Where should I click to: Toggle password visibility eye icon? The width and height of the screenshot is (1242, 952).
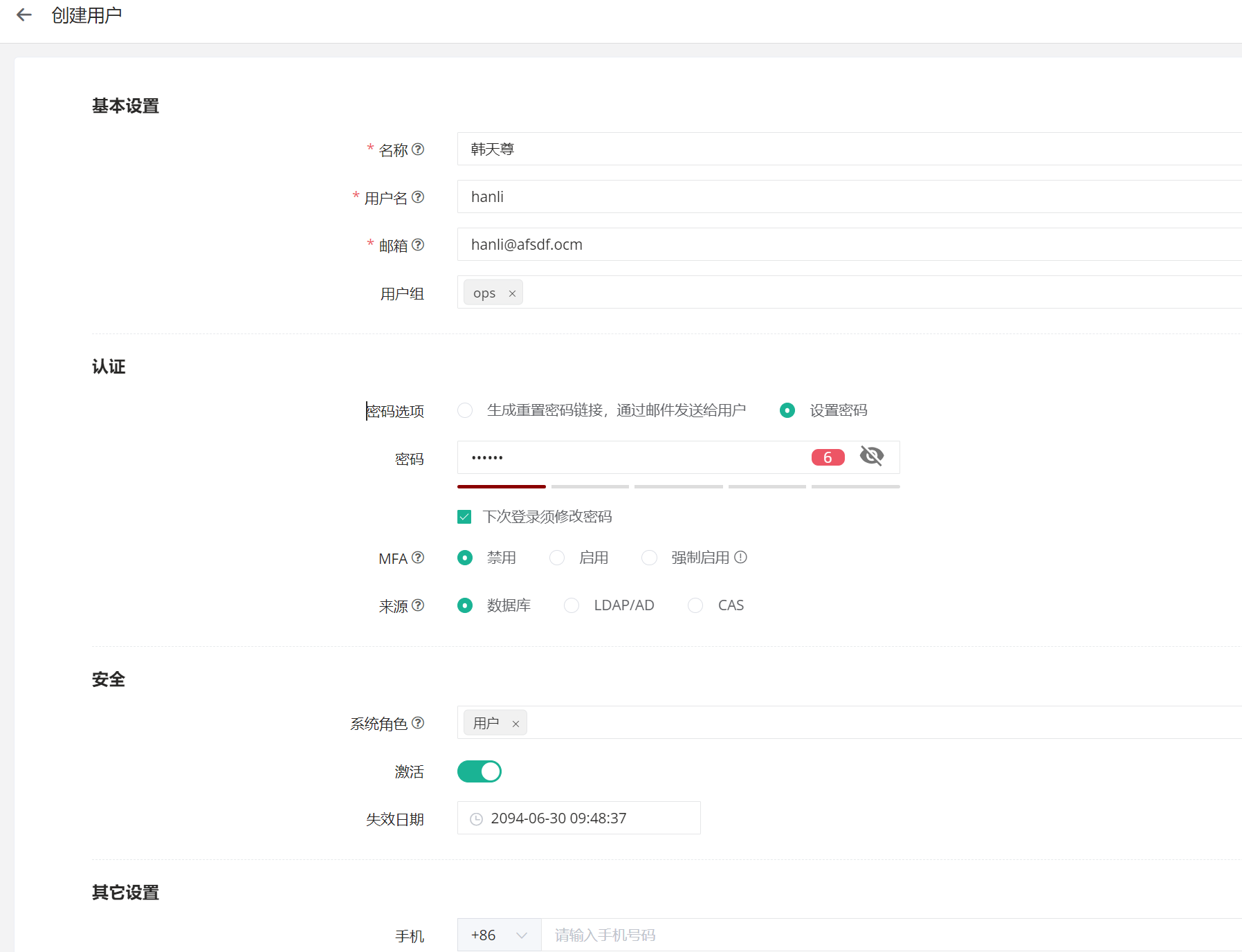pyautogui.click(x=871, y=457)
